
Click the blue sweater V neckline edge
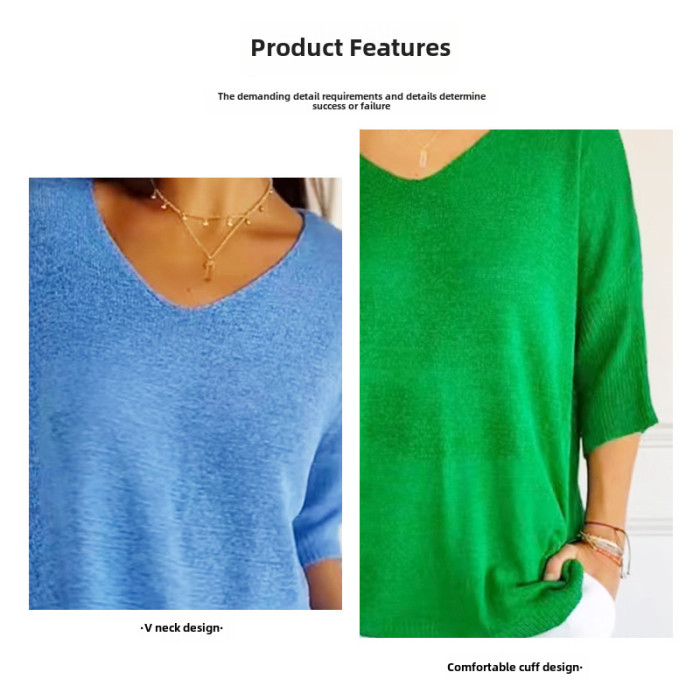point(188,304)
